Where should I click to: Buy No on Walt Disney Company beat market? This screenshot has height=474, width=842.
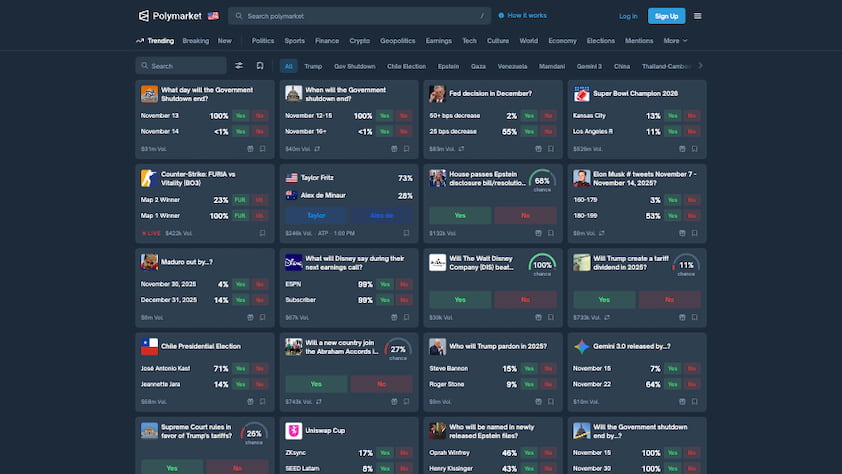click(x=525, y=300)
